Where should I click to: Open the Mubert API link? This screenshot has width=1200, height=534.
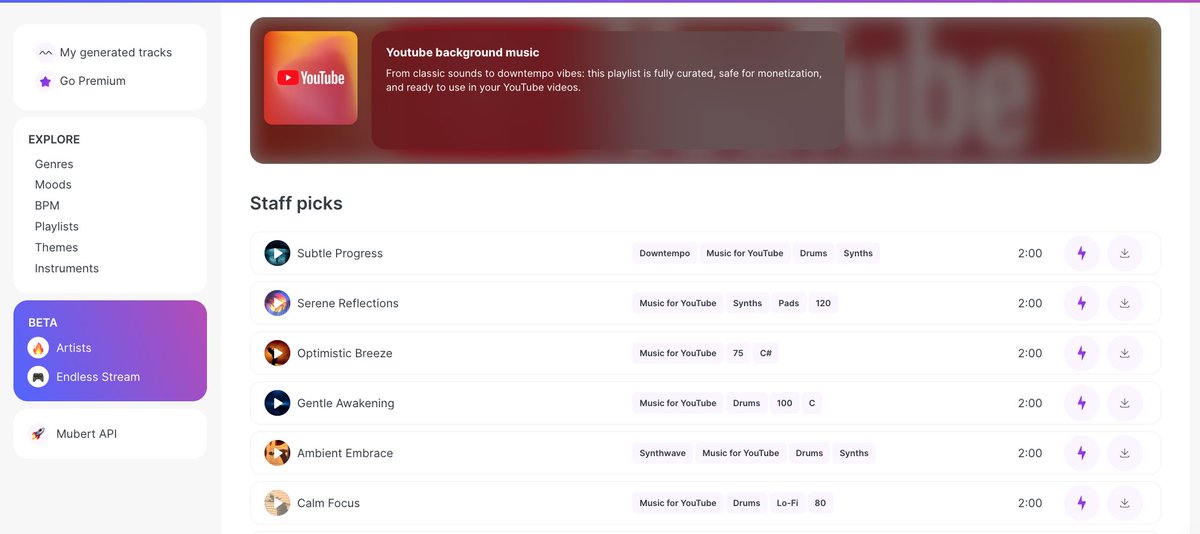pyautogui.click(x=89, y=434)
